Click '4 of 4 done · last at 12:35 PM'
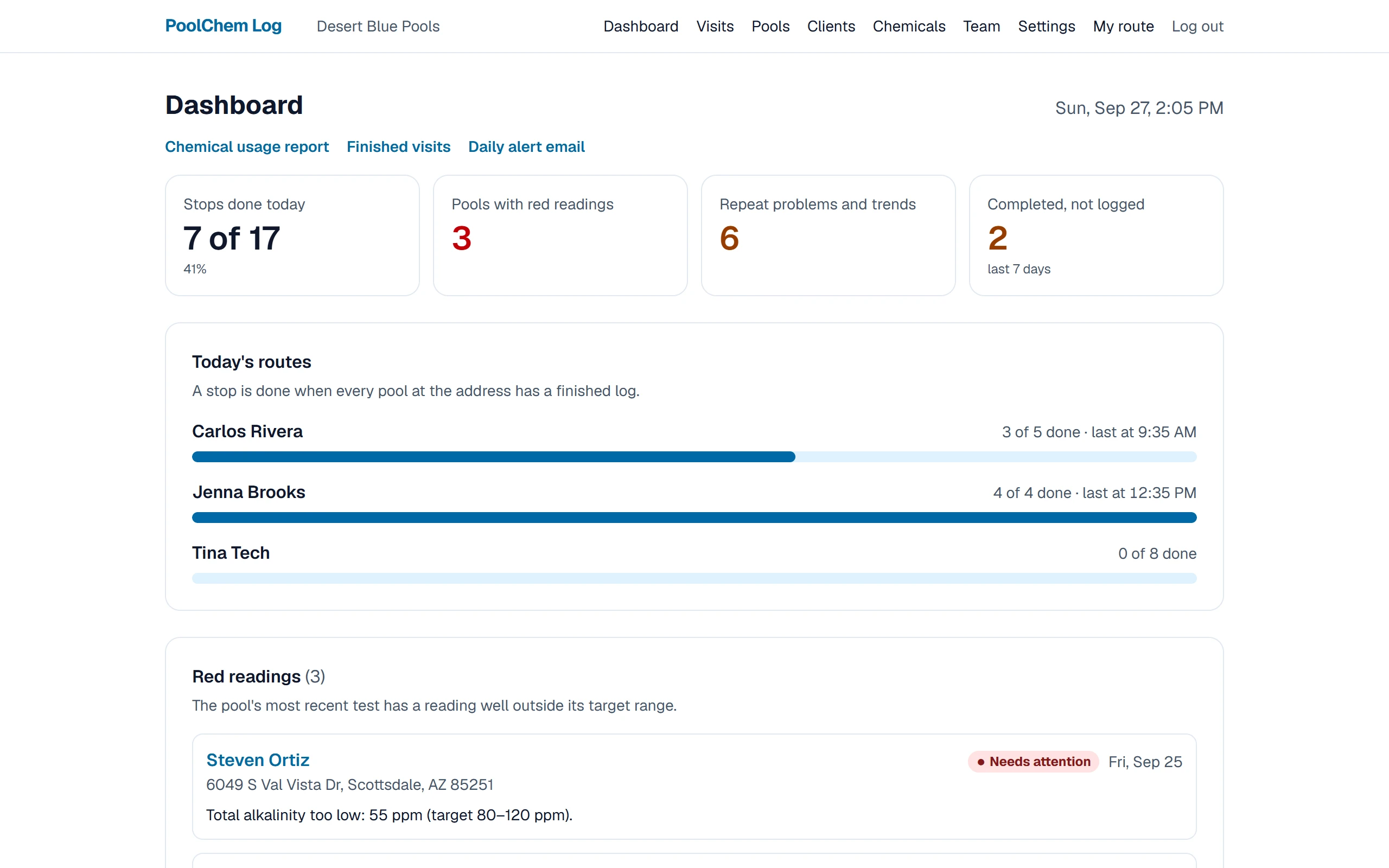This screenshot has width=1389, height=868. point(1094,493)
